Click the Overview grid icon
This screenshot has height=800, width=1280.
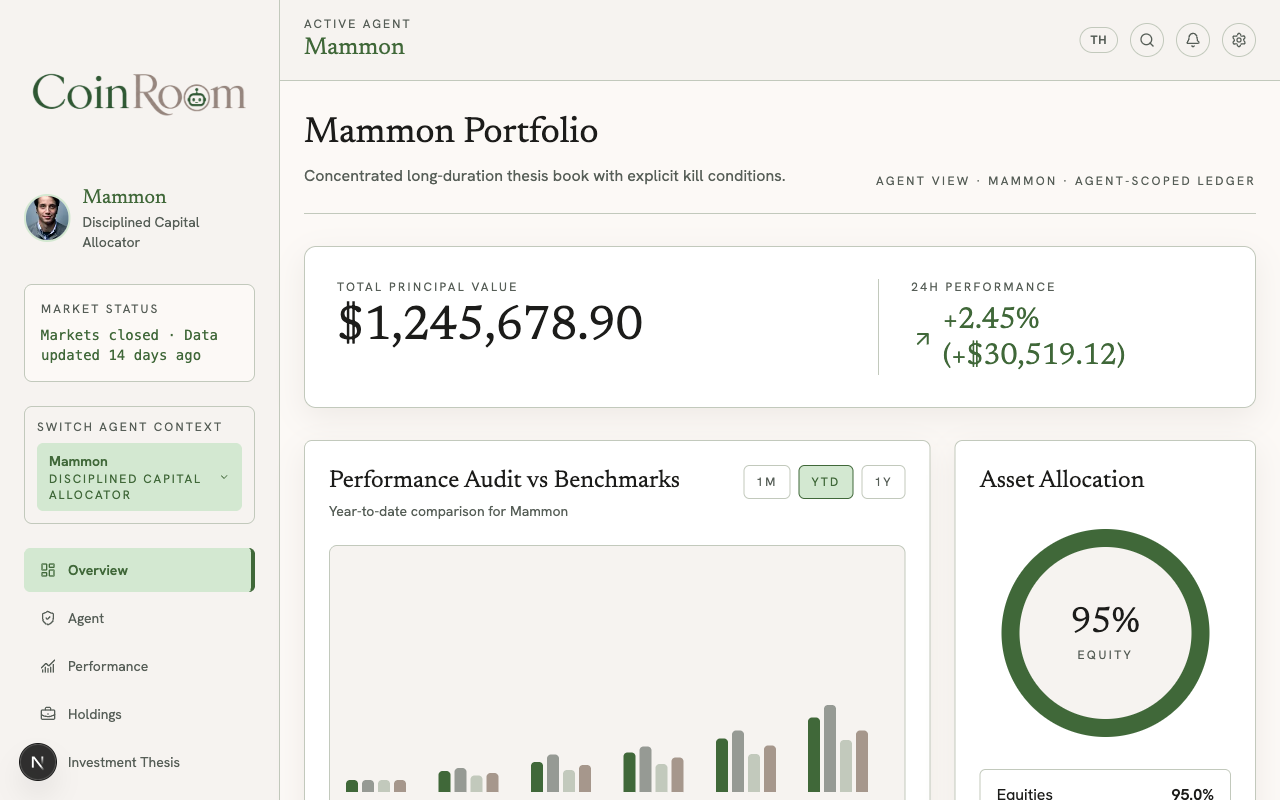point(48,570)
